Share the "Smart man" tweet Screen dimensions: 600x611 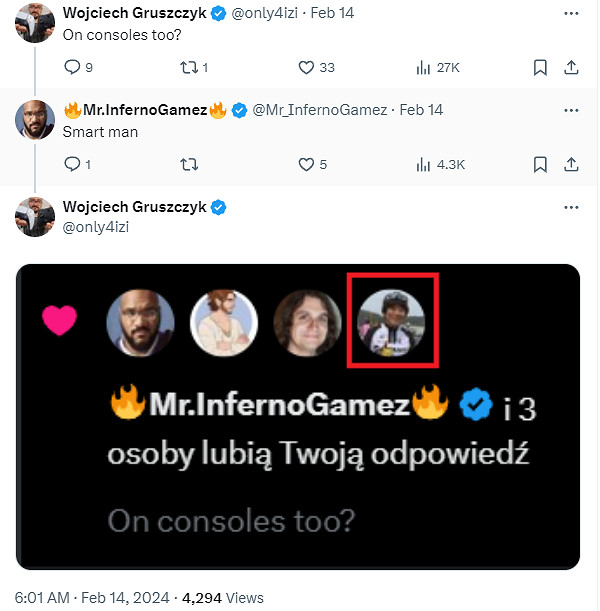(571, 164)
